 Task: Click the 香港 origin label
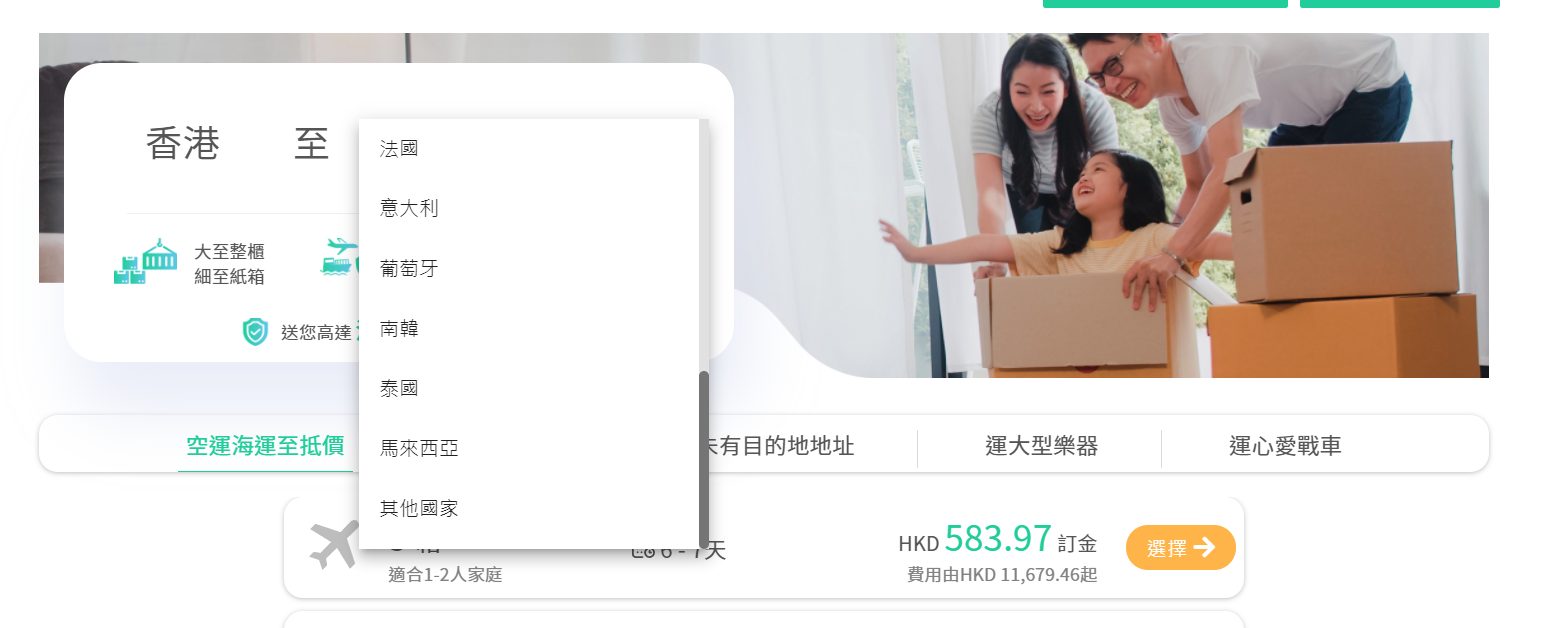click(x=182, y=145)
